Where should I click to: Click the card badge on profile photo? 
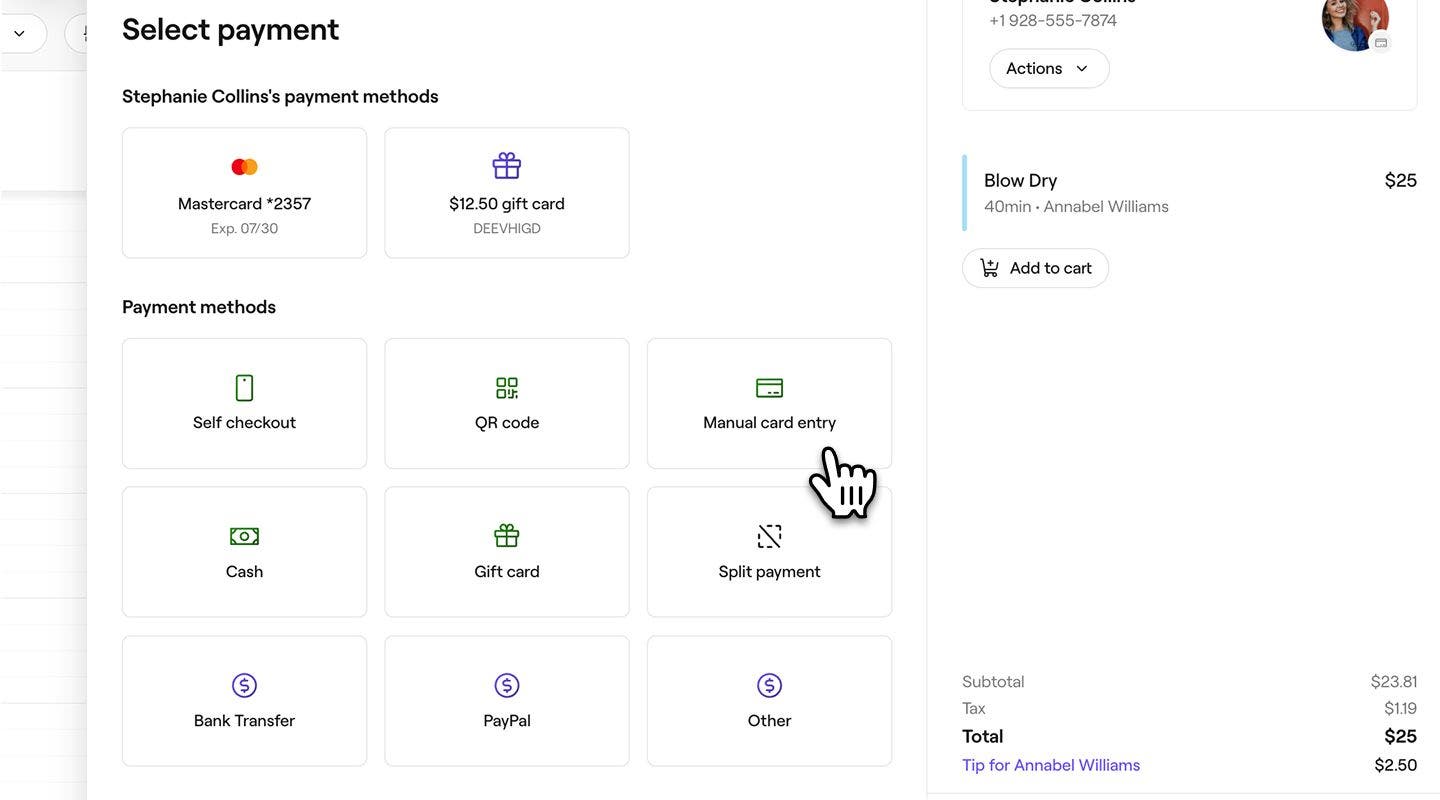(x=1381, y=42)
